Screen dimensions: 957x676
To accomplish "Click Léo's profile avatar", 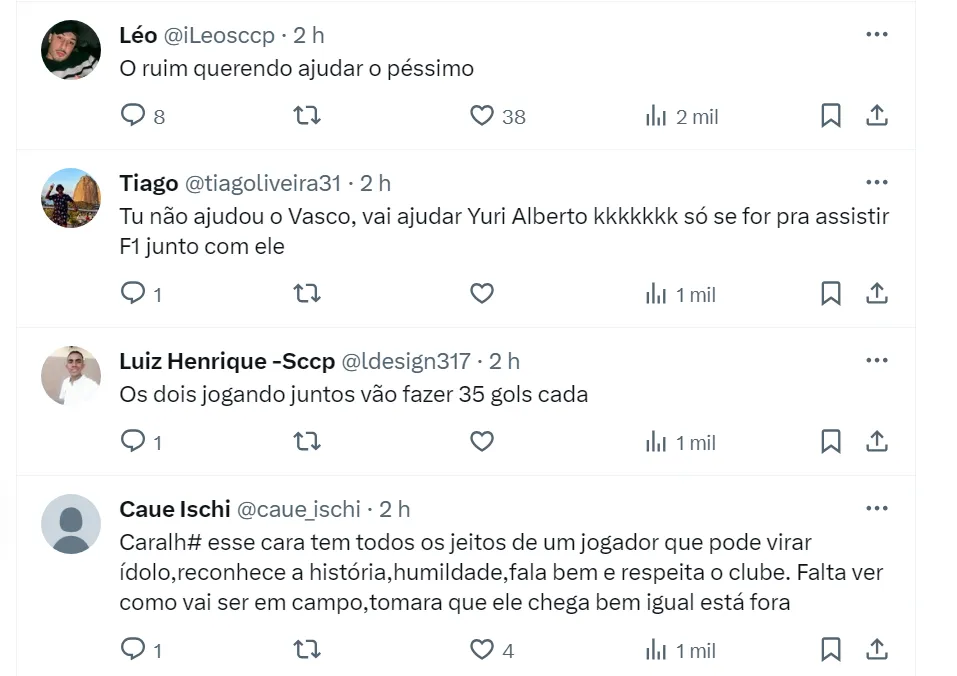I will pyautogui.click(x=71, y=50).
